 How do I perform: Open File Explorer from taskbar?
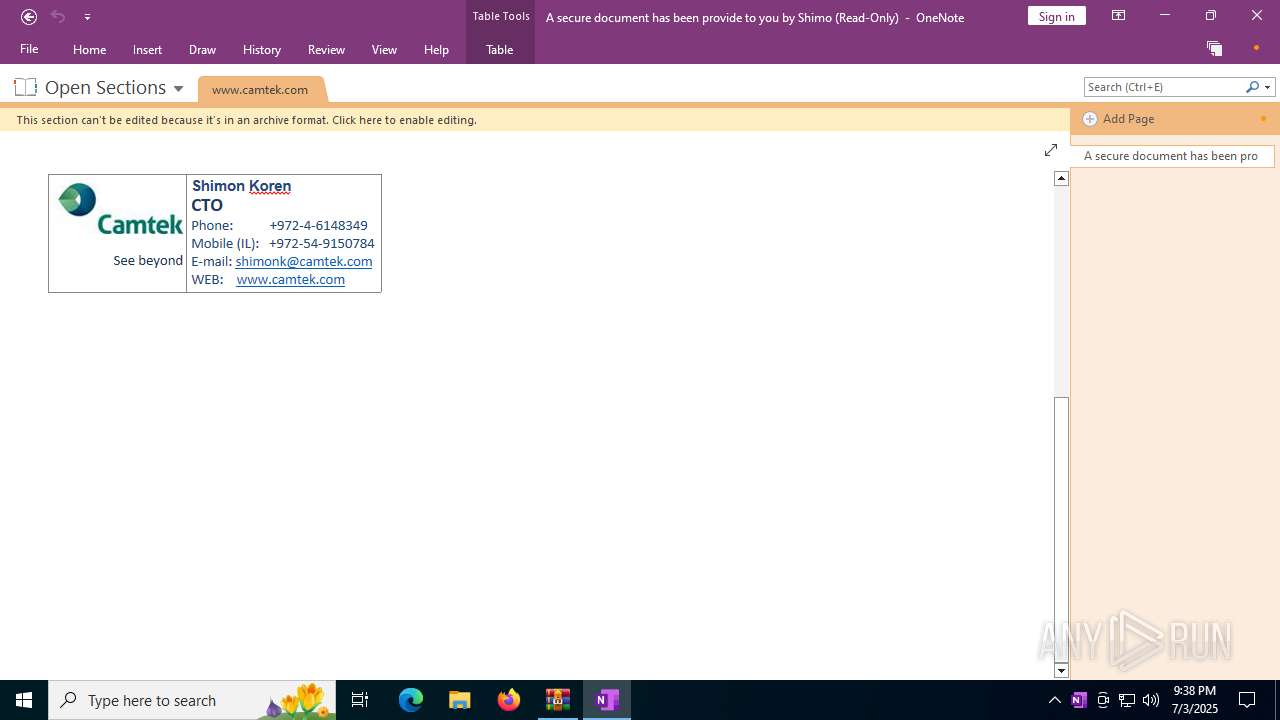click(460, 700)
